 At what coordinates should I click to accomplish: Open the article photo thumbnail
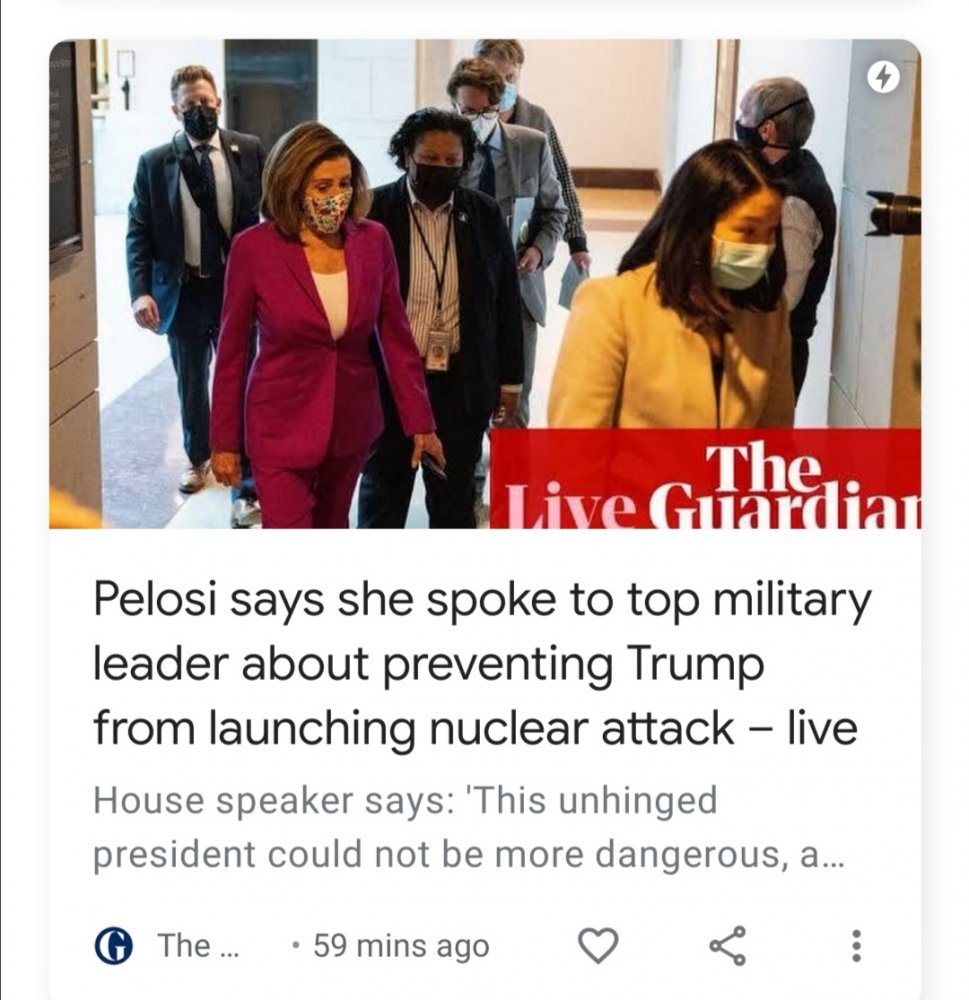pos(485,284)
